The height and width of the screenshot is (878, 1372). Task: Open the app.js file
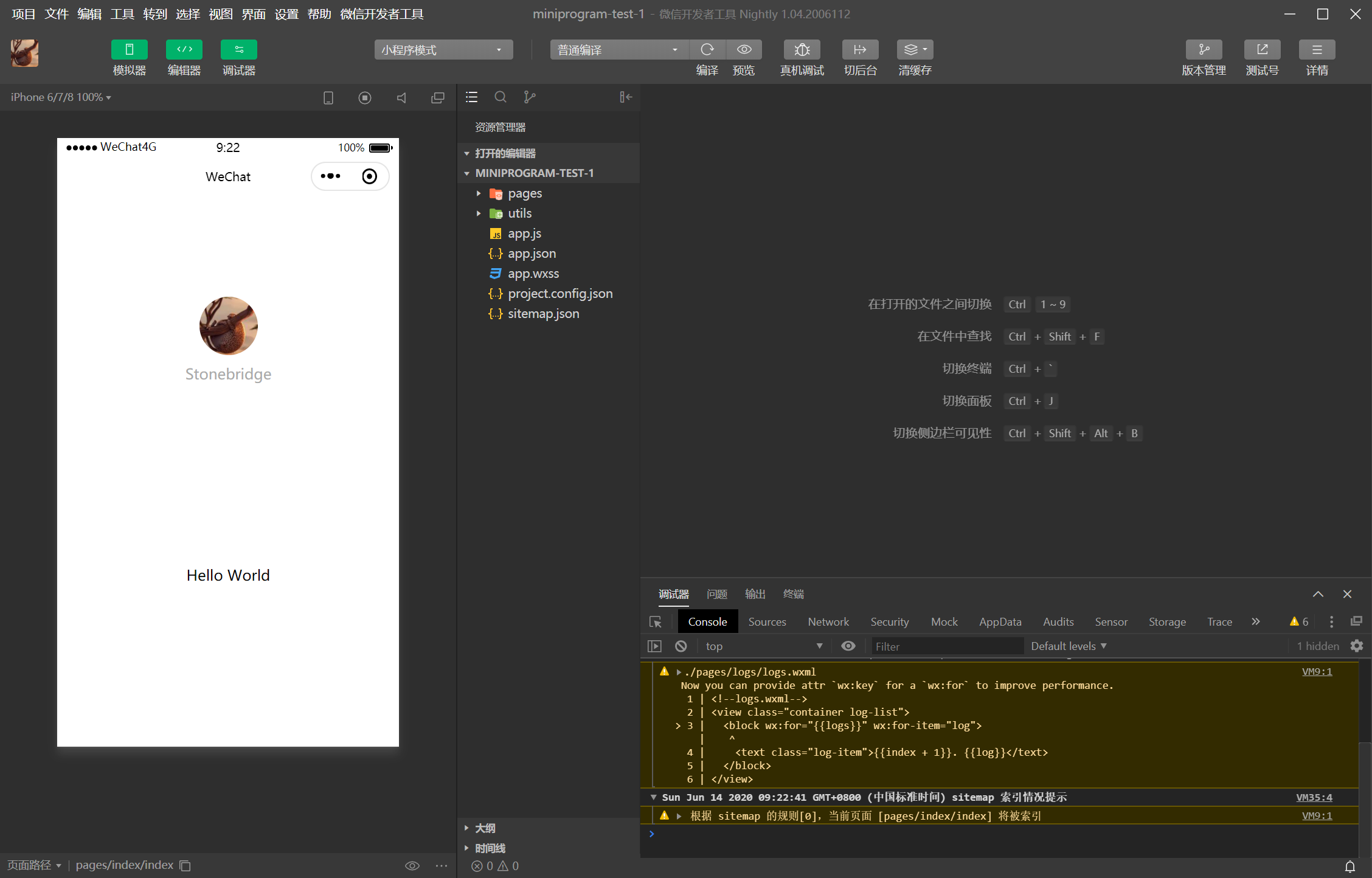[x=548, y=233]
